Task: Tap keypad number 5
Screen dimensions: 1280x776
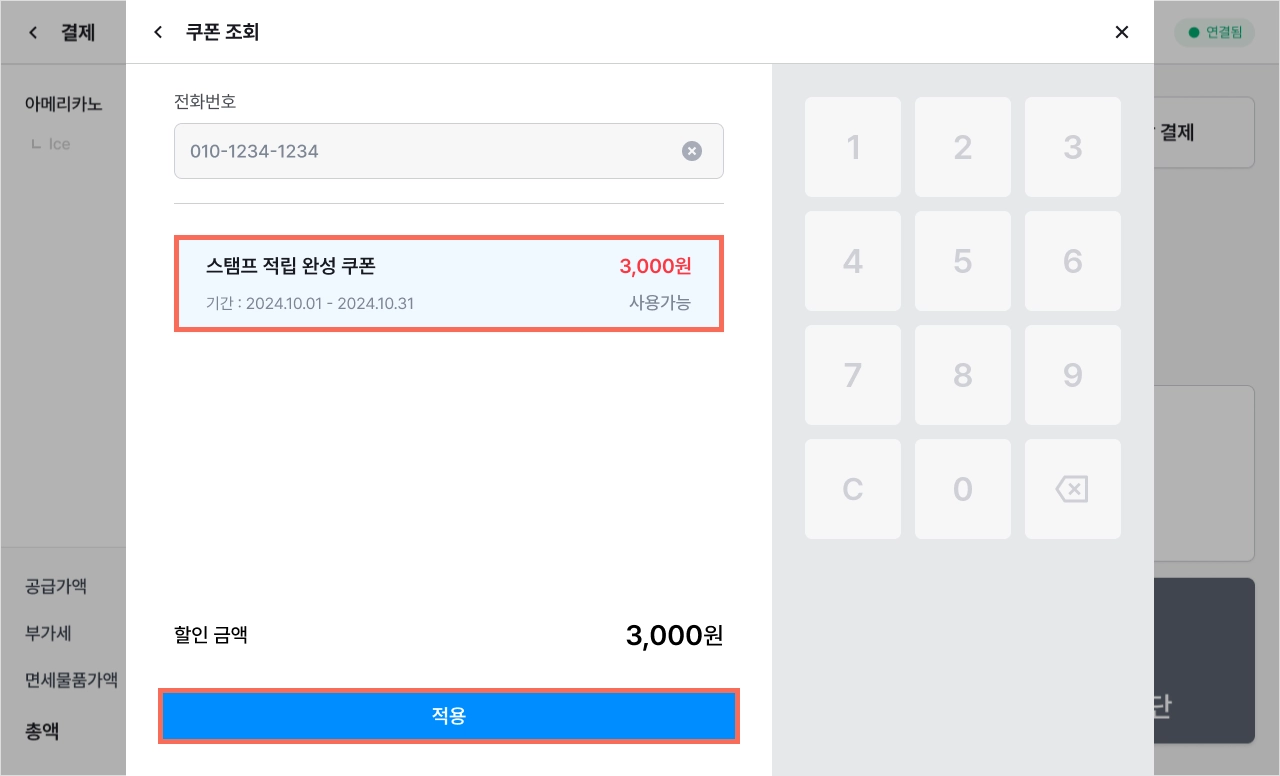Action: 963,261
